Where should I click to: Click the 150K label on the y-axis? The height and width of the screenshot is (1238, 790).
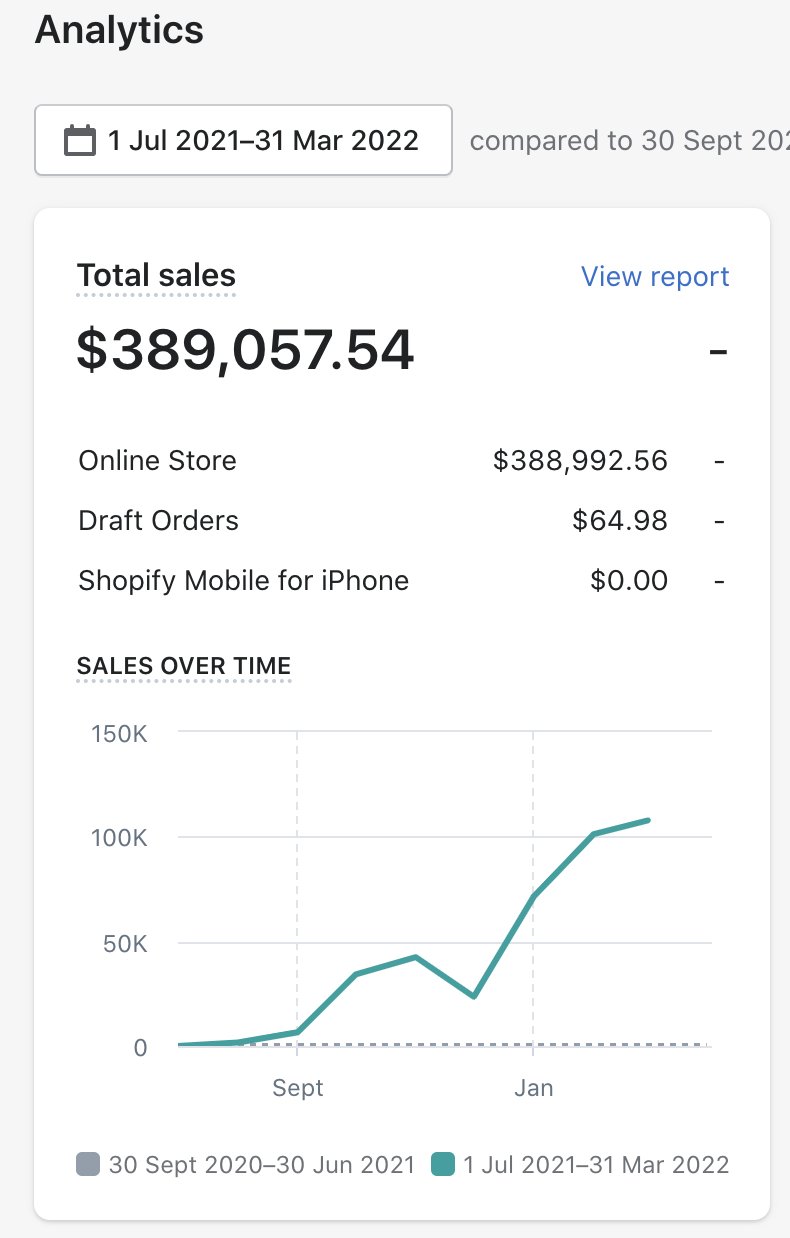click(118, 734)
